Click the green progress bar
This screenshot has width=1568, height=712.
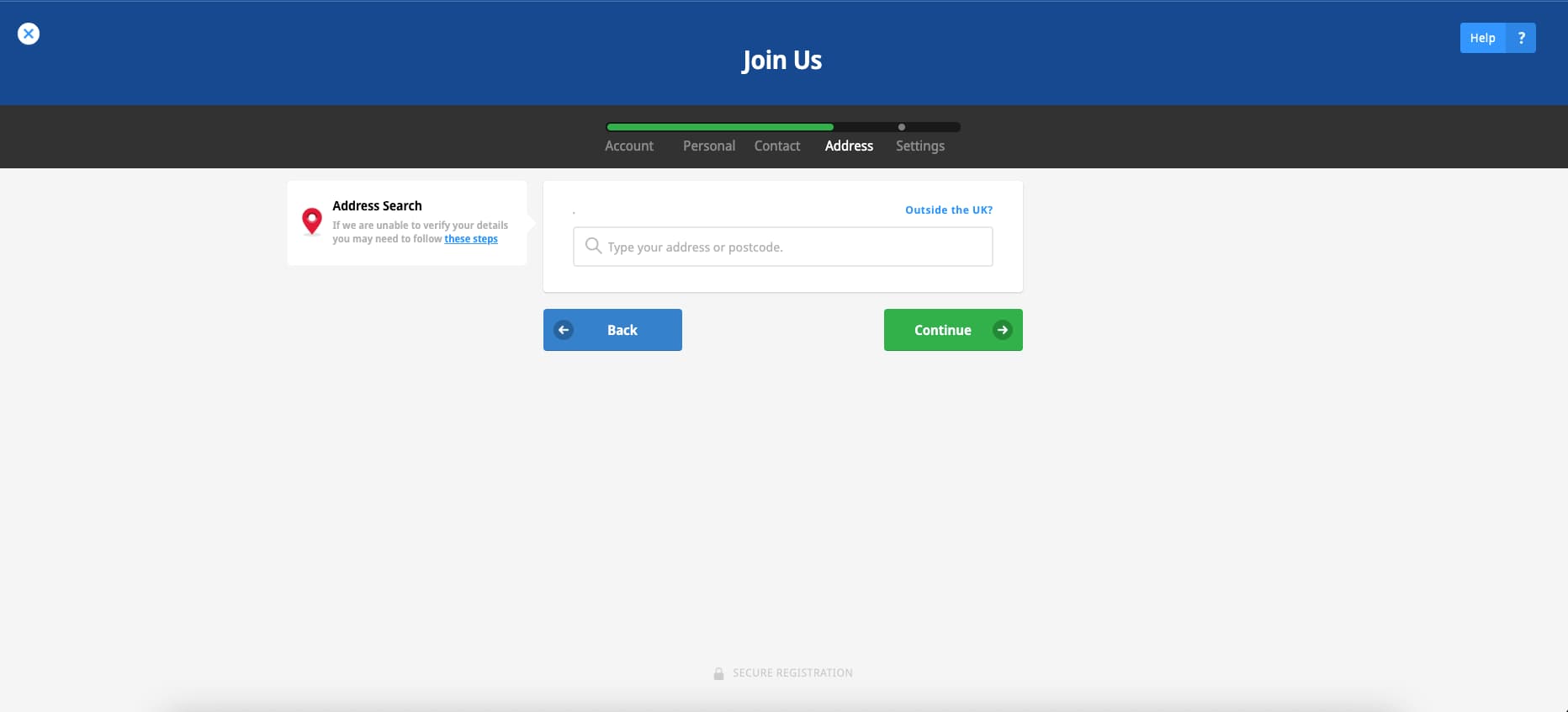[x=720, y=127]
